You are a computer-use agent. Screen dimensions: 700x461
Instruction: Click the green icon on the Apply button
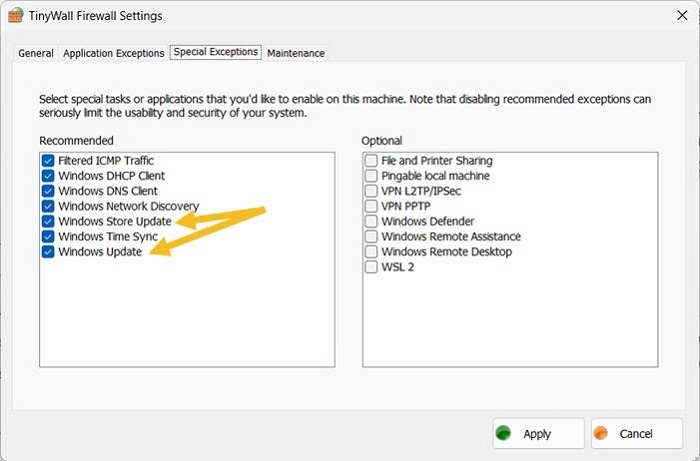click(503, 433)
